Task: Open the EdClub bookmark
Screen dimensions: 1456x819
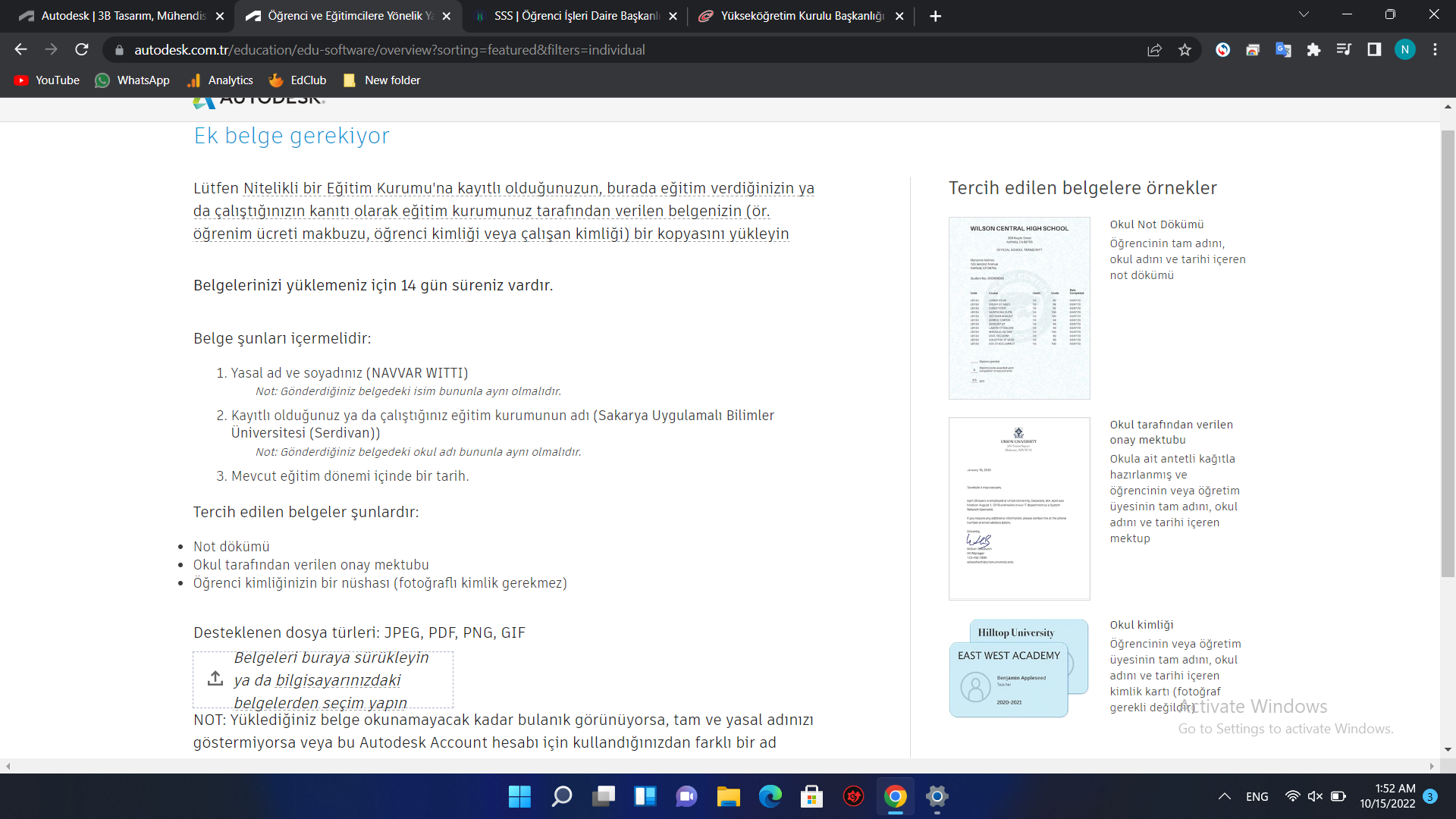Action: click(297, 80)
